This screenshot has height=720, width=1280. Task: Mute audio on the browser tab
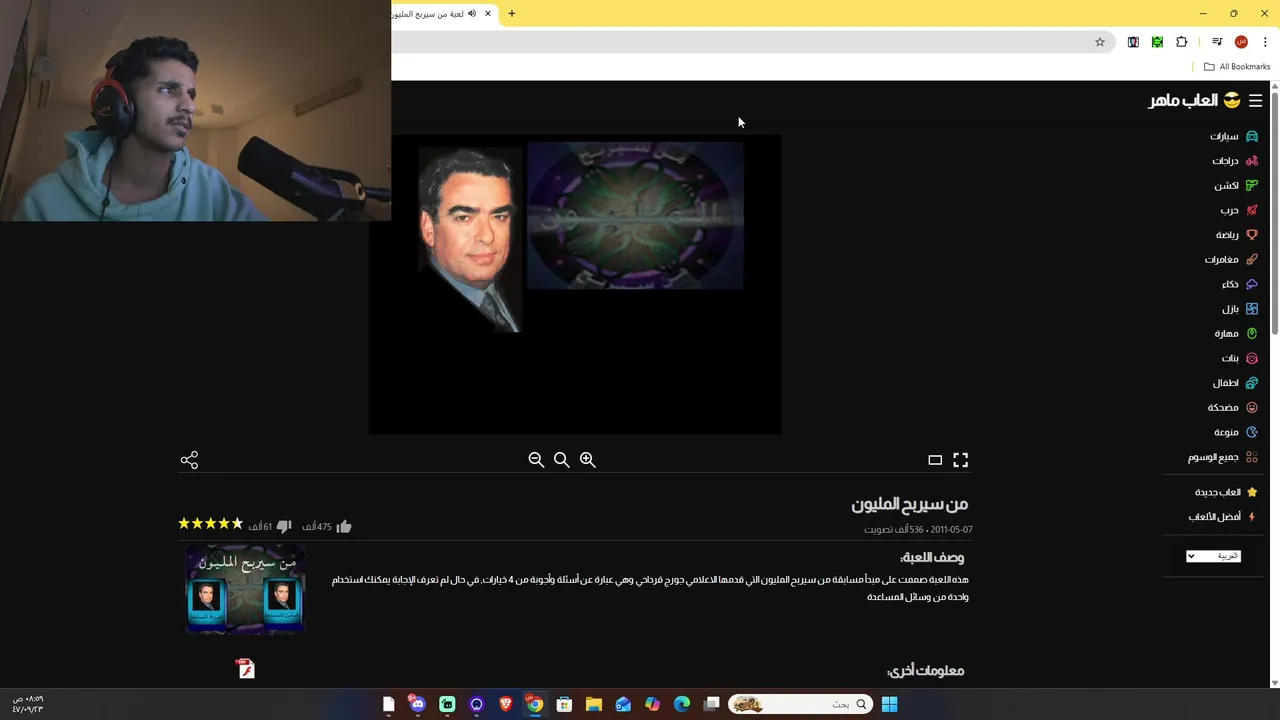(471, 14)
